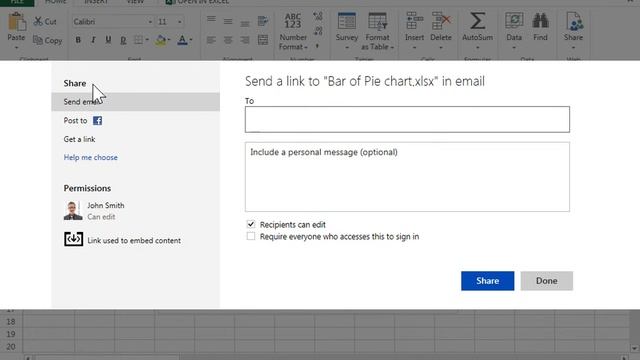This screenshot has width=640, height=360.
Task: Click the Insert cells icon
Action: tap(414, 21)
